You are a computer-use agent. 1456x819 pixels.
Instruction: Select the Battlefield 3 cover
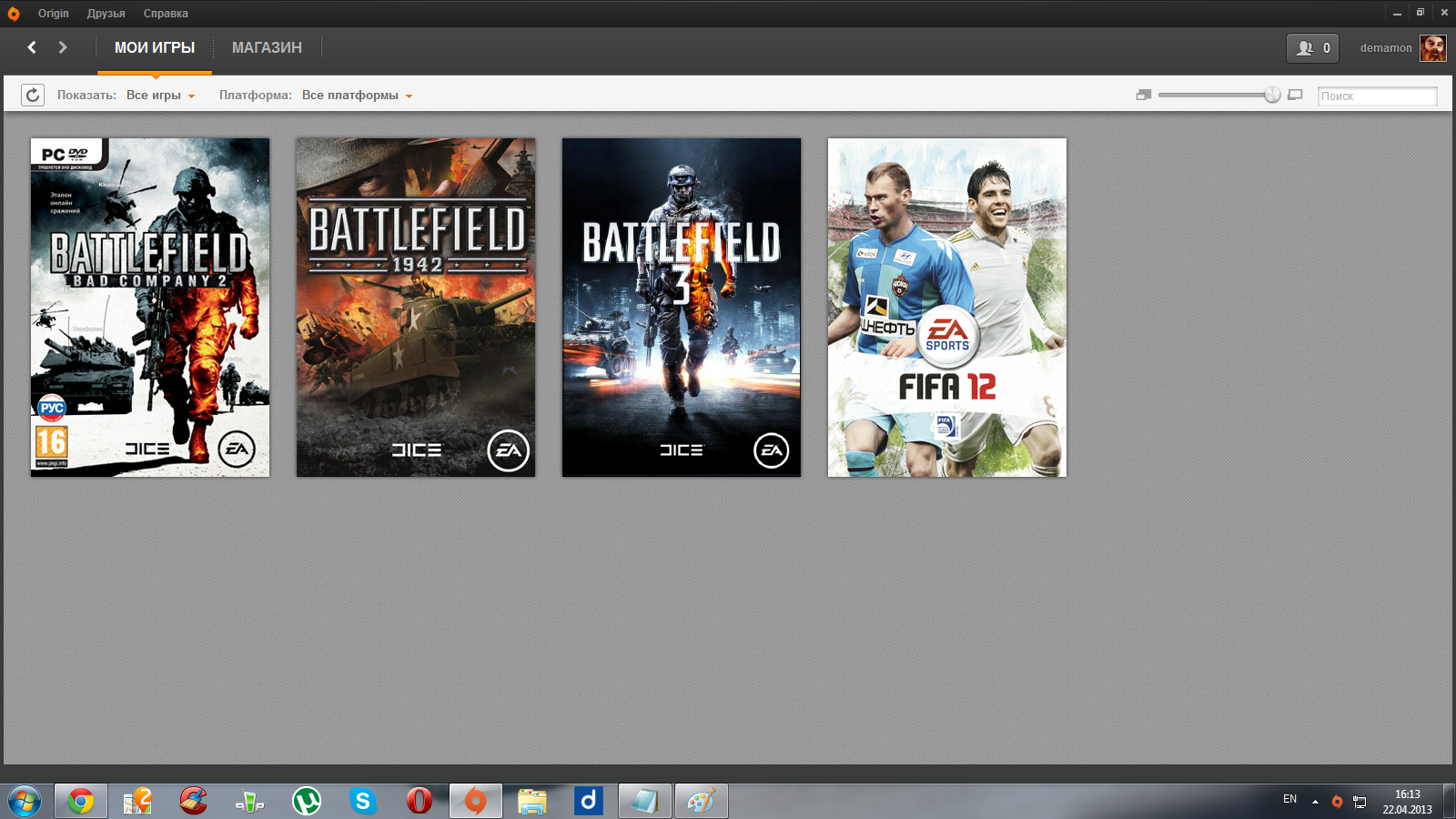[682, 308]
